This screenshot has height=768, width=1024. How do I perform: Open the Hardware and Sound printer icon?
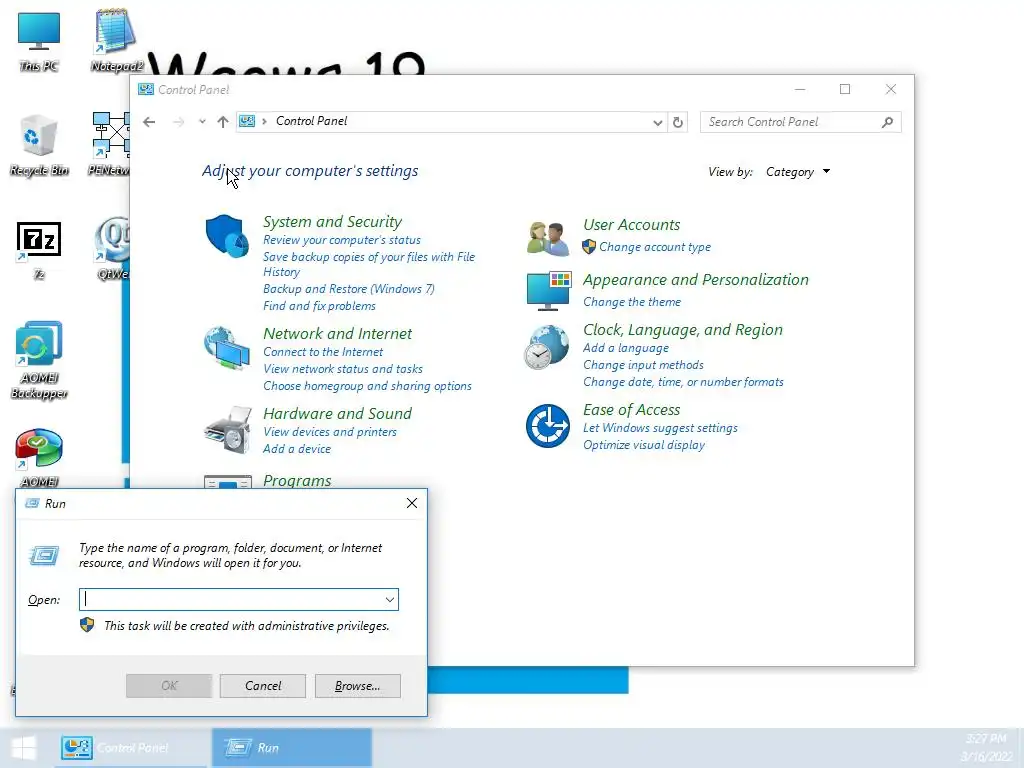227,430
